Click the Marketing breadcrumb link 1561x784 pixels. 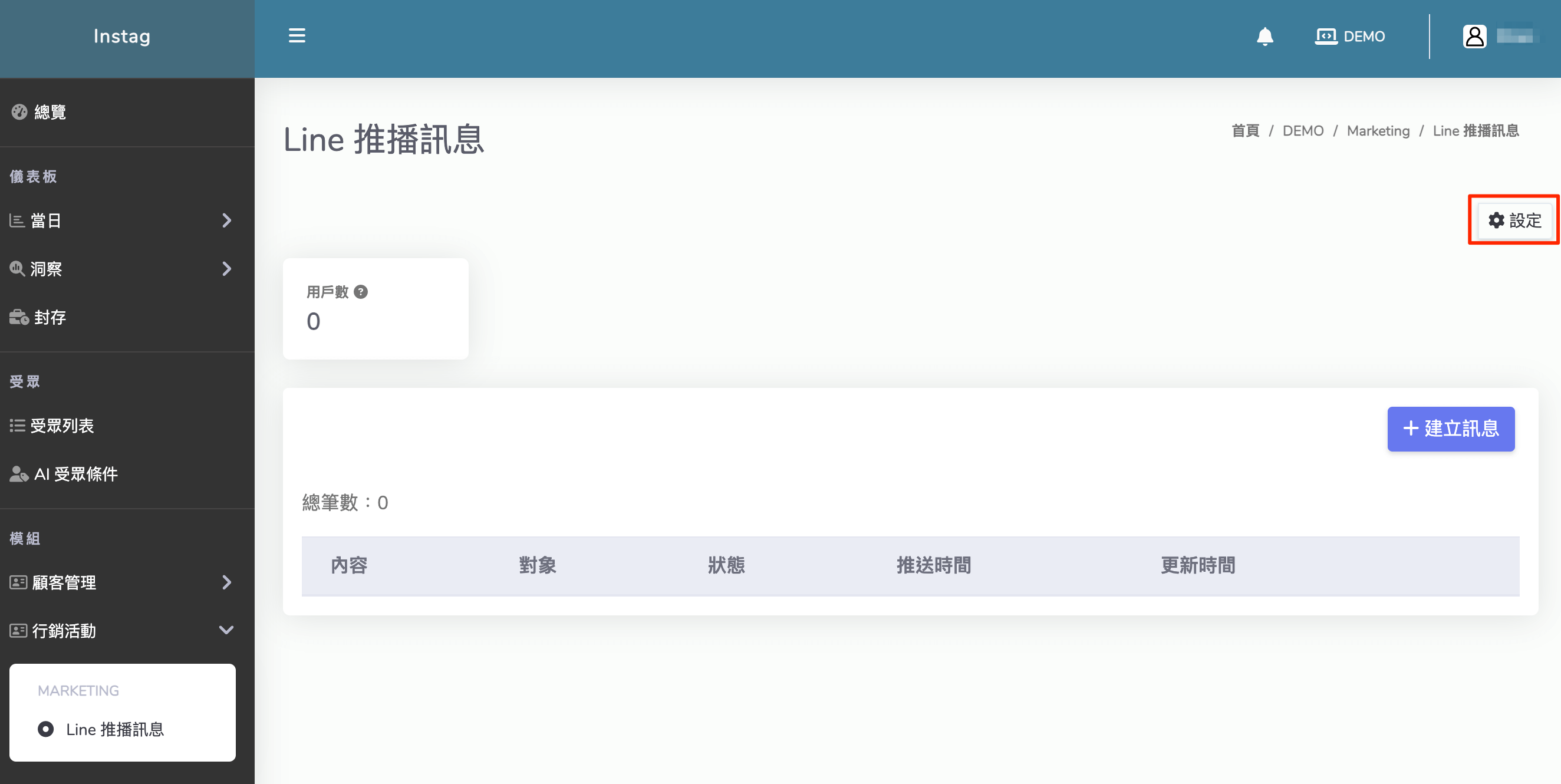[x=1378, y=131]
